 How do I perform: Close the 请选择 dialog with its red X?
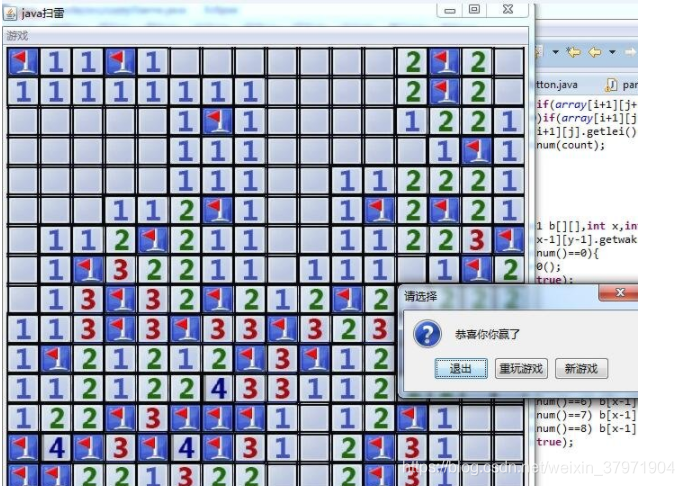619,293
